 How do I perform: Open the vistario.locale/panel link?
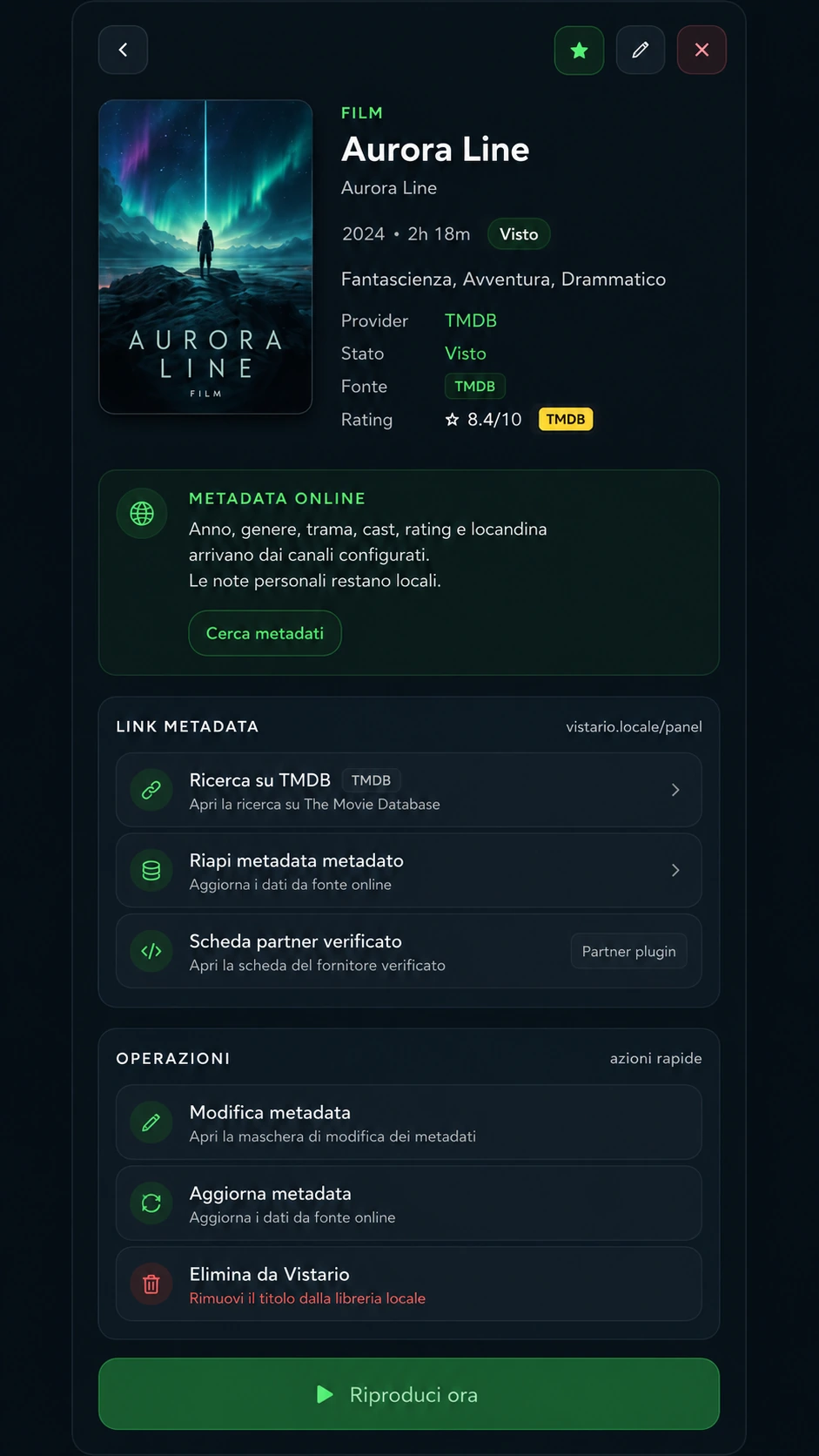[x=634, y=726]
